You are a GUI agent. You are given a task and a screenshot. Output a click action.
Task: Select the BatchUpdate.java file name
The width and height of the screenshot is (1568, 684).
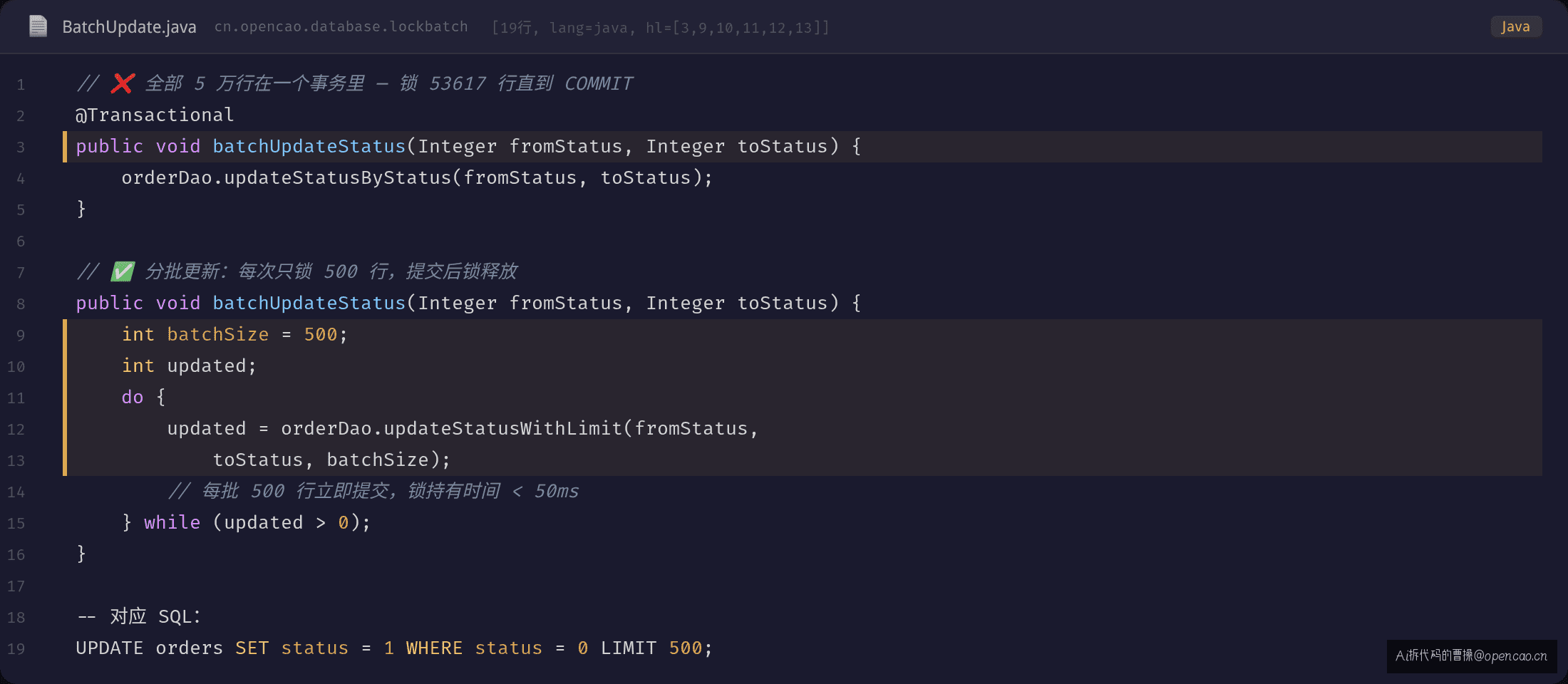tap(129, 27)
